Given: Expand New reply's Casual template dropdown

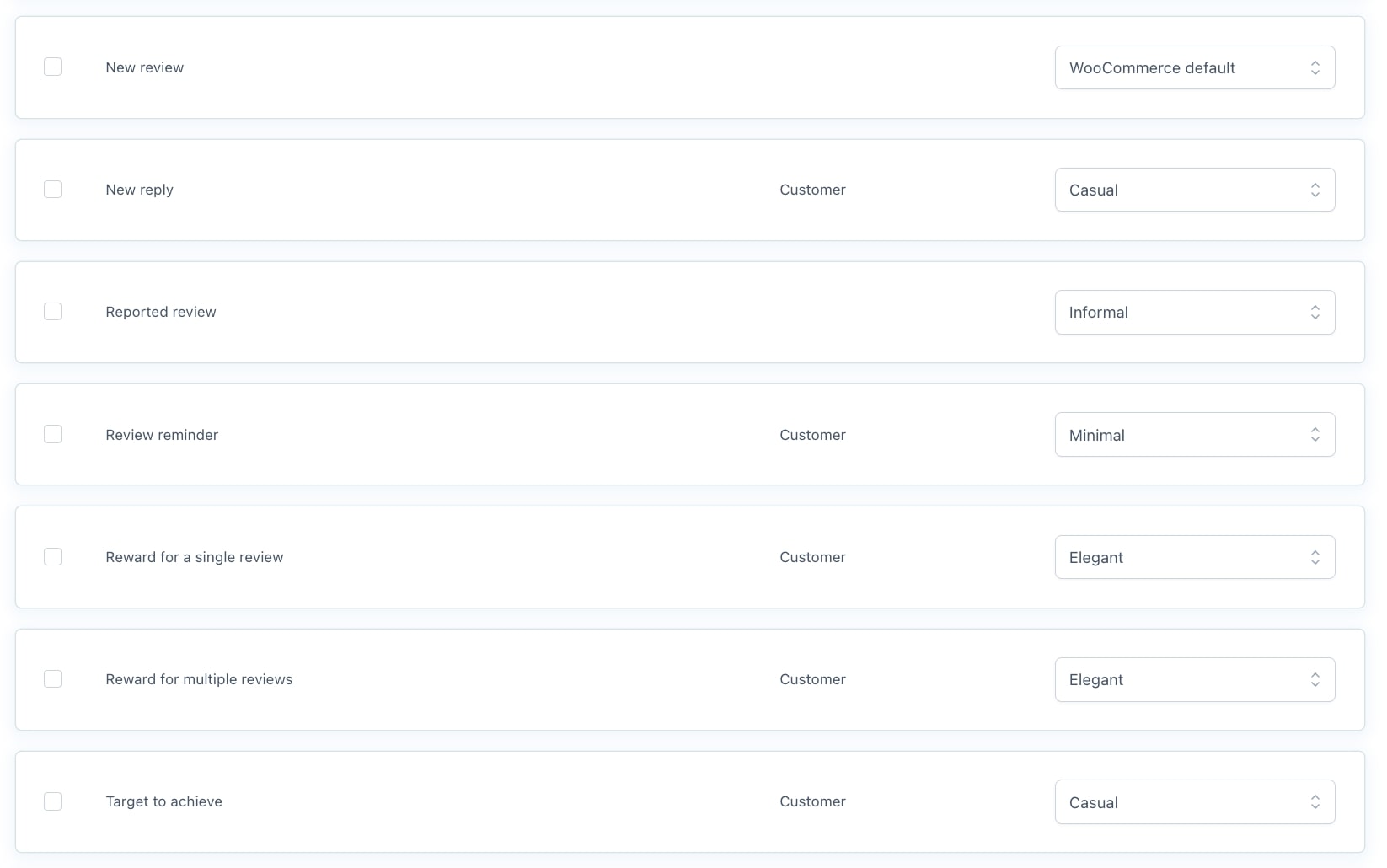Looking at the screenshot, I should pyautogui.click(x=1194, y=190).
